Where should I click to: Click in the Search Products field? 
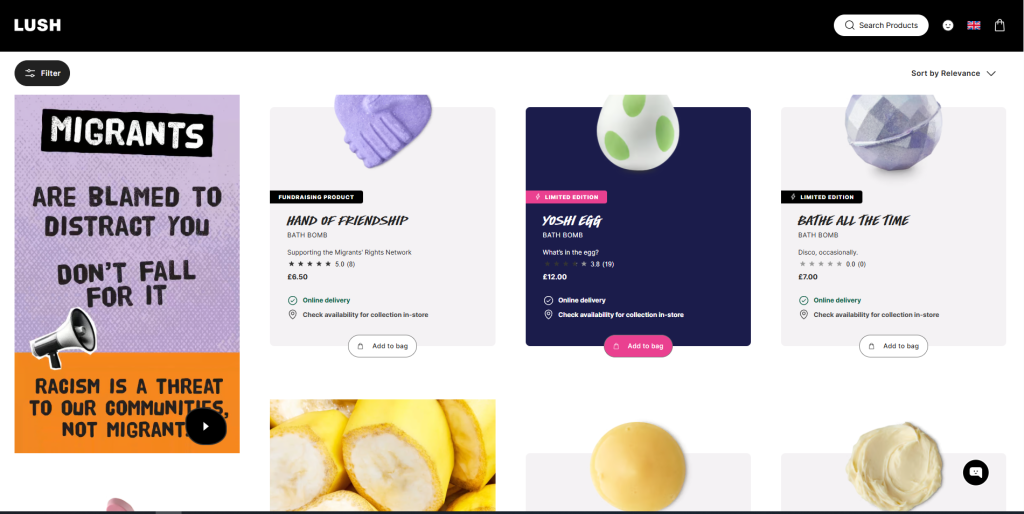[x=881, y=25]
